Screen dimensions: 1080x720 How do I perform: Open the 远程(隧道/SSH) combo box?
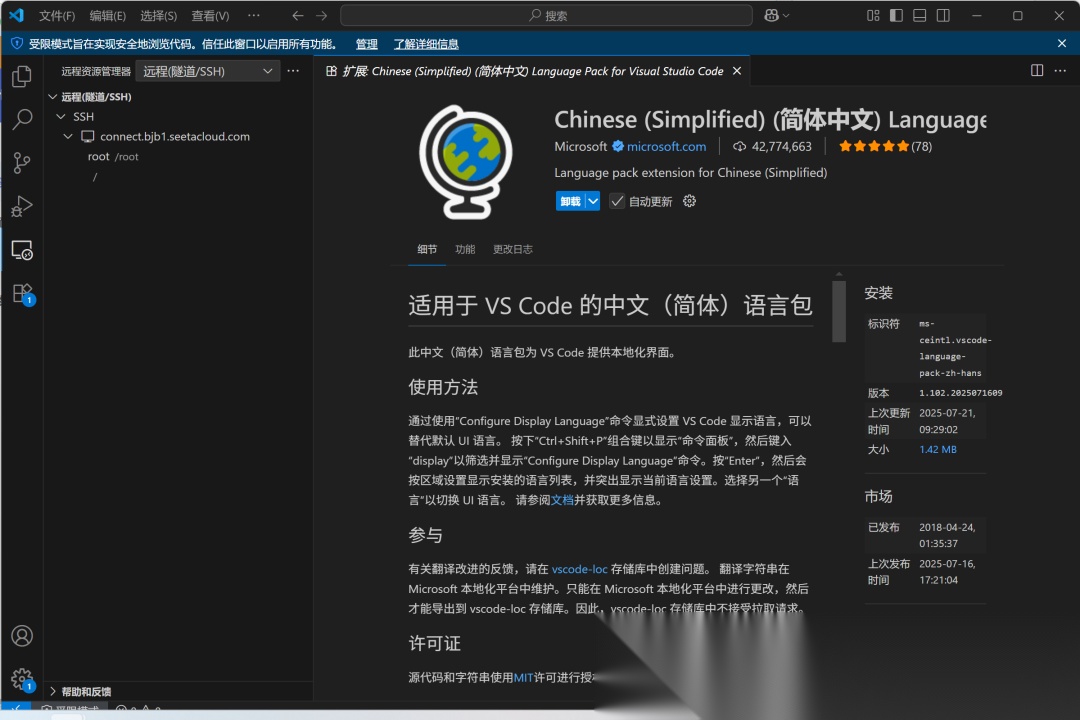pos(207,71)
